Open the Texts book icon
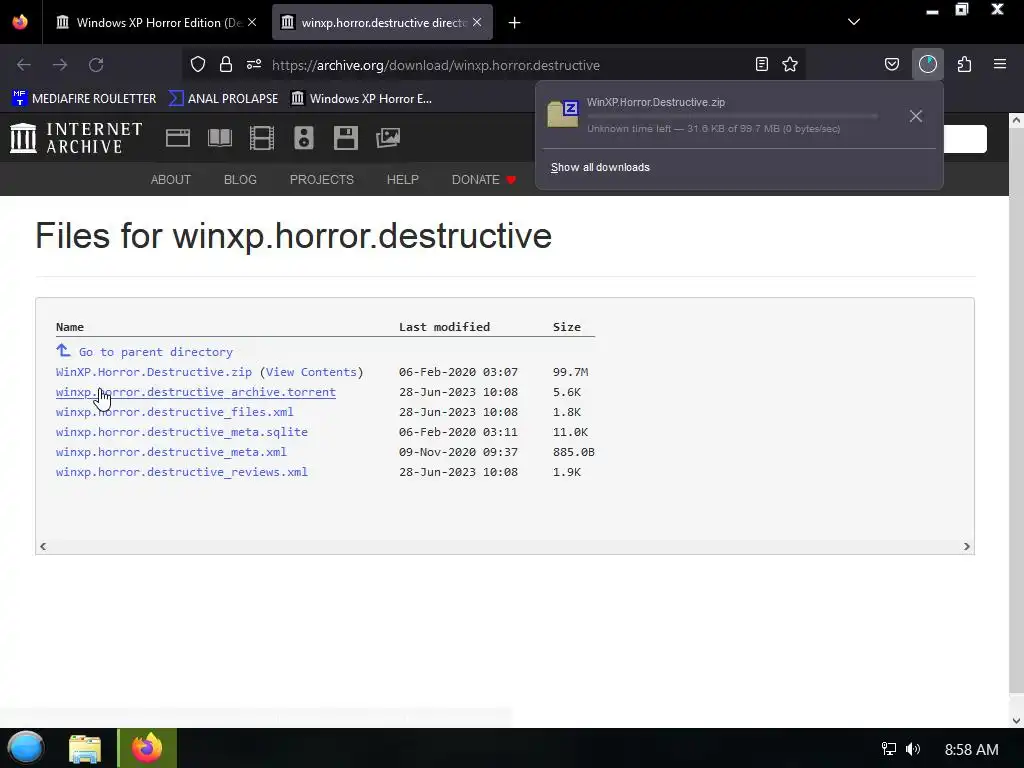Screen dimensions: 1024x768 coord(219,138)
